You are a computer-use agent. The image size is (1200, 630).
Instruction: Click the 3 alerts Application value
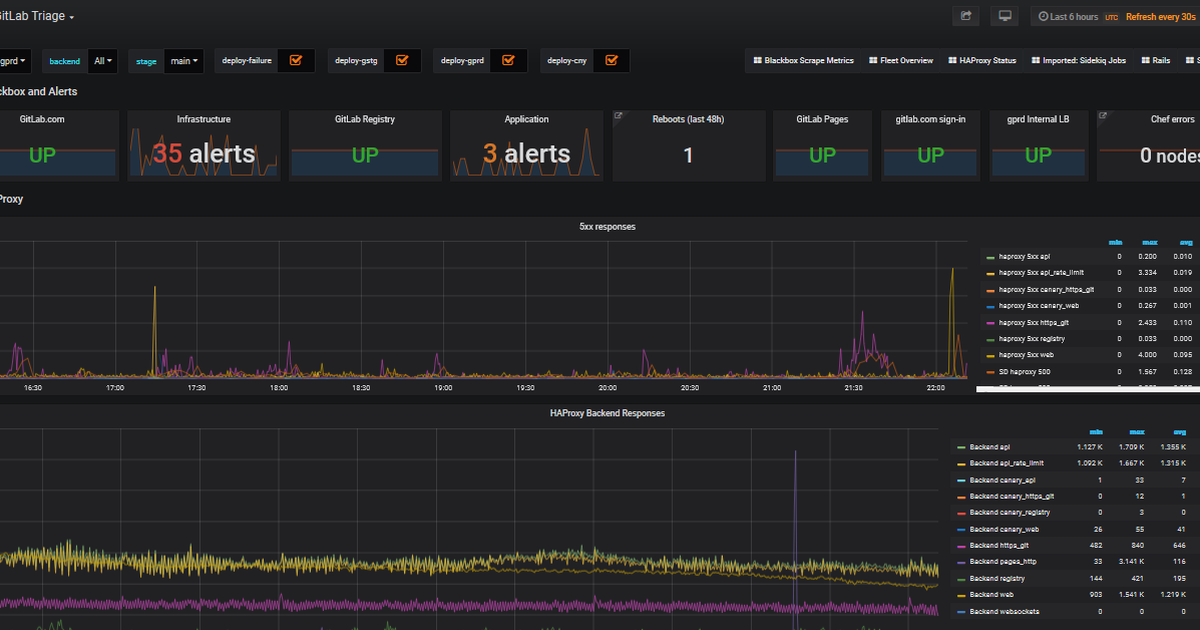coord(526,154)
